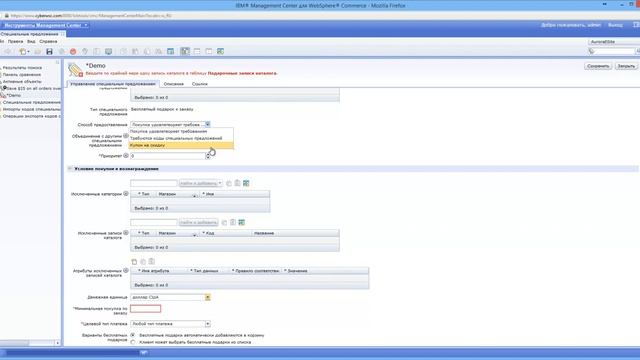Click the monitor preview toolbar icon
Image resolution: width=640 pixels, height=360 pixels.
[x=108, y=51]
